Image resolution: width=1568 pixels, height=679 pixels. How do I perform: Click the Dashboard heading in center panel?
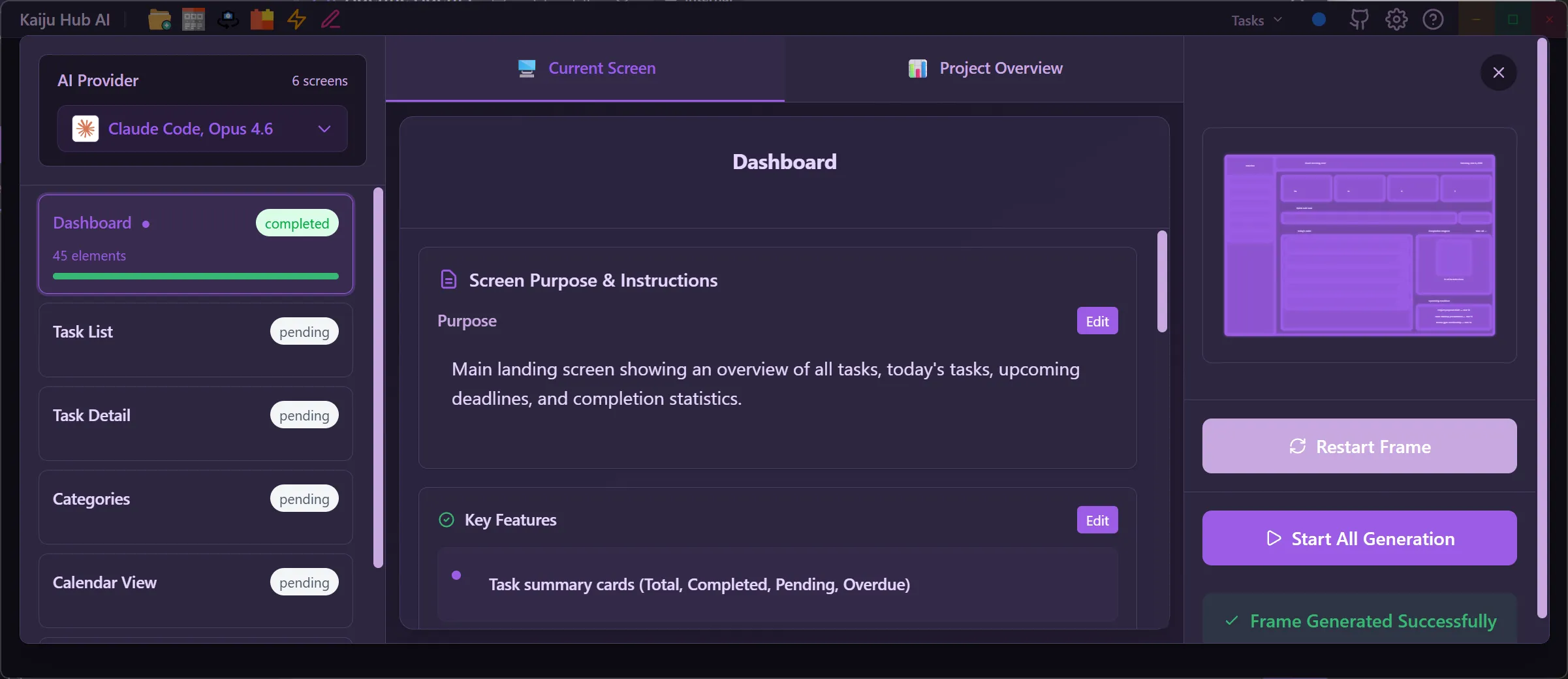(x=784, y=162)
